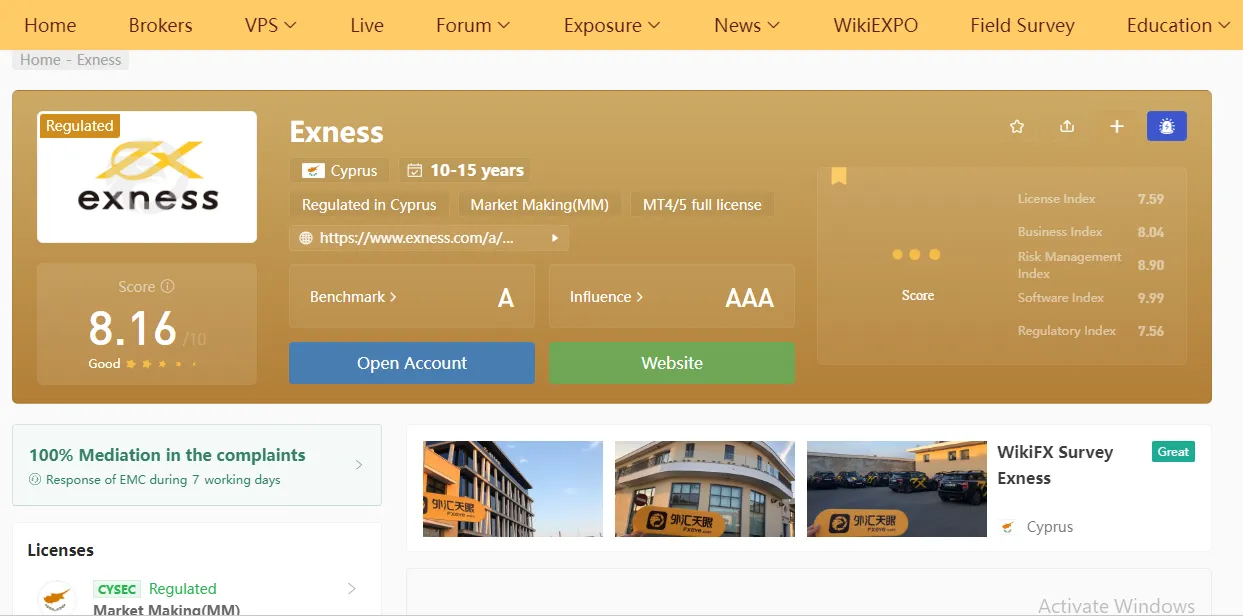This screenshot has width=1243, height=616.
Task: Click the clock icon beside EMC response text
Action: (35, 480)
